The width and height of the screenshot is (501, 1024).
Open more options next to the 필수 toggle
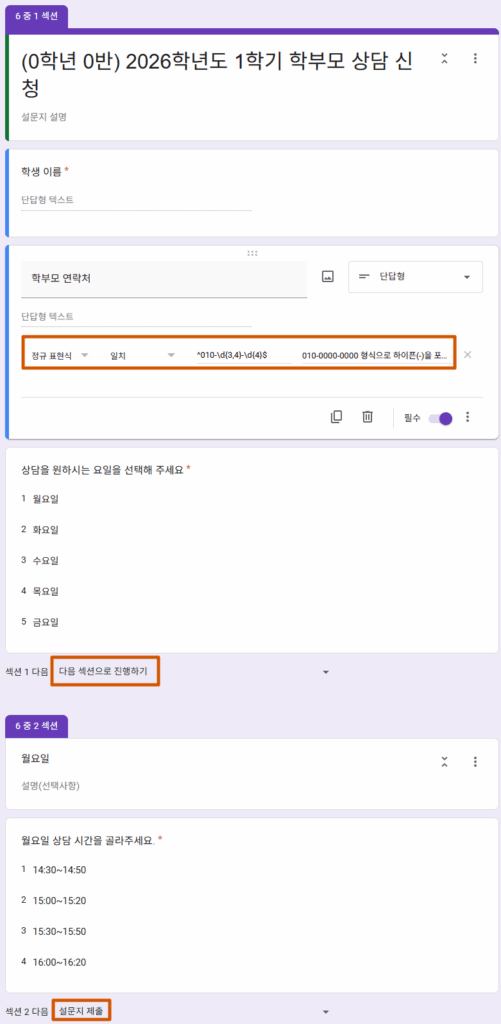click(468, 417)
